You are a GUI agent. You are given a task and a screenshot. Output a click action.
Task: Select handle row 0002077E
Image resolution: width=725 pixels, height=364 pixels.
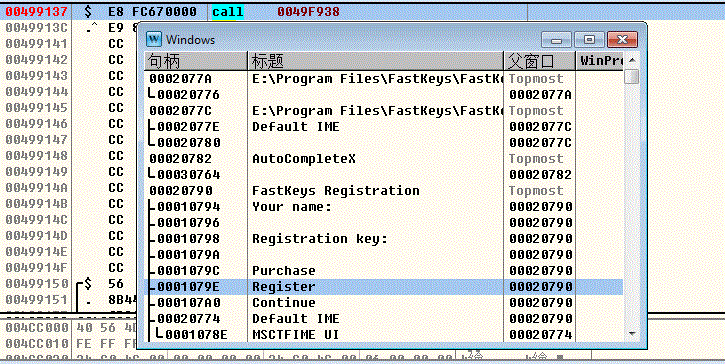point(384,127)
